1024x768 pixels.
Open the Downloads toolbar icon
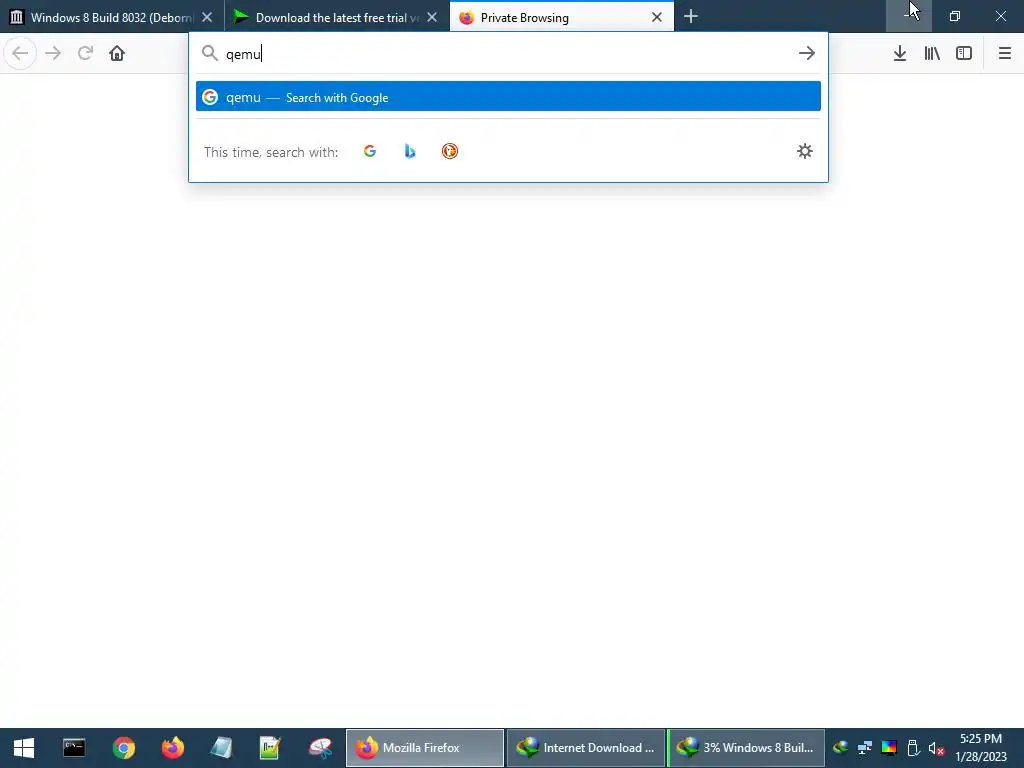pyautogui.click(x=900, y=53)
